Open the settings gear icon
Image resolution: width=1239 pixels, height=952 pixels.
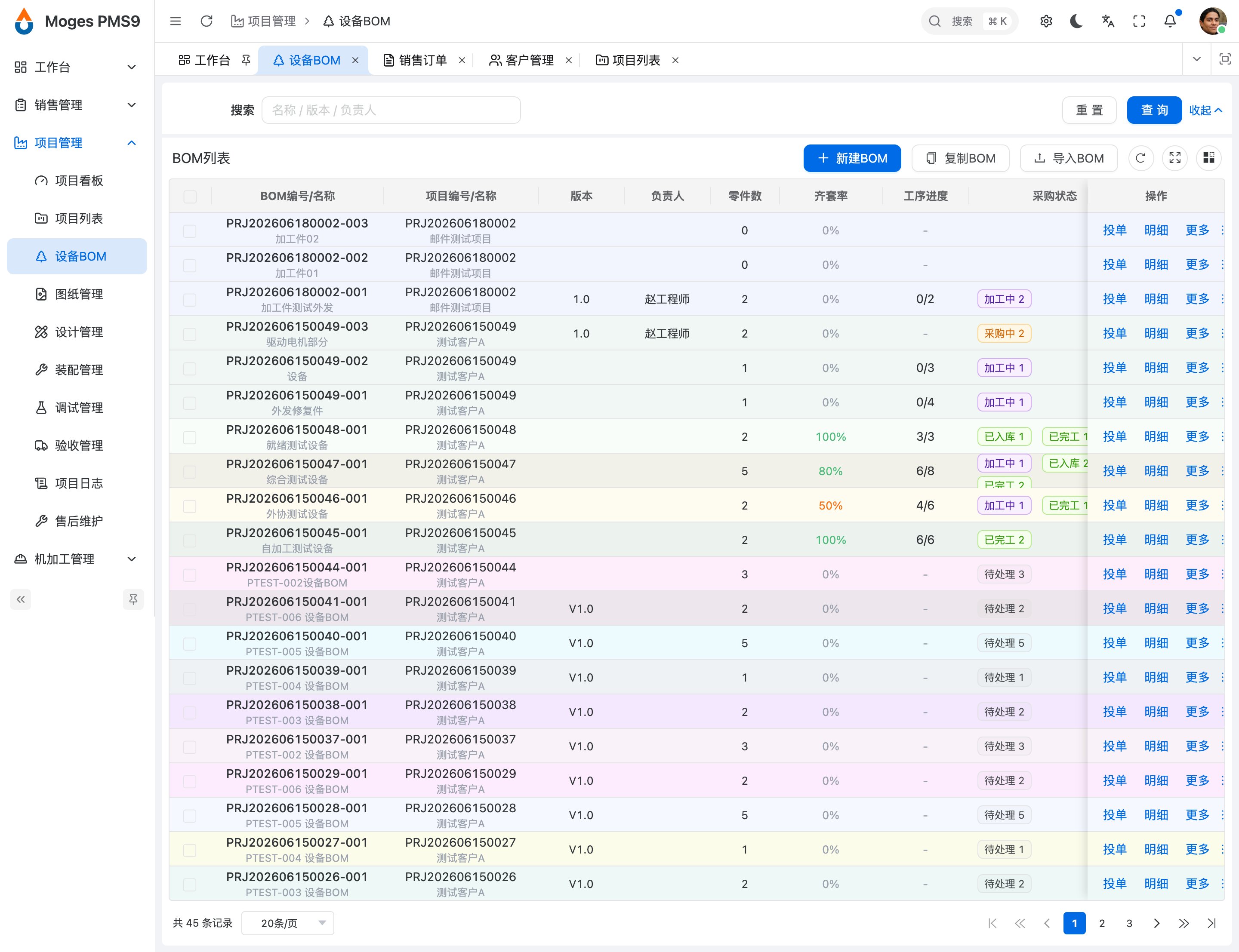(x=1046, y=21)
